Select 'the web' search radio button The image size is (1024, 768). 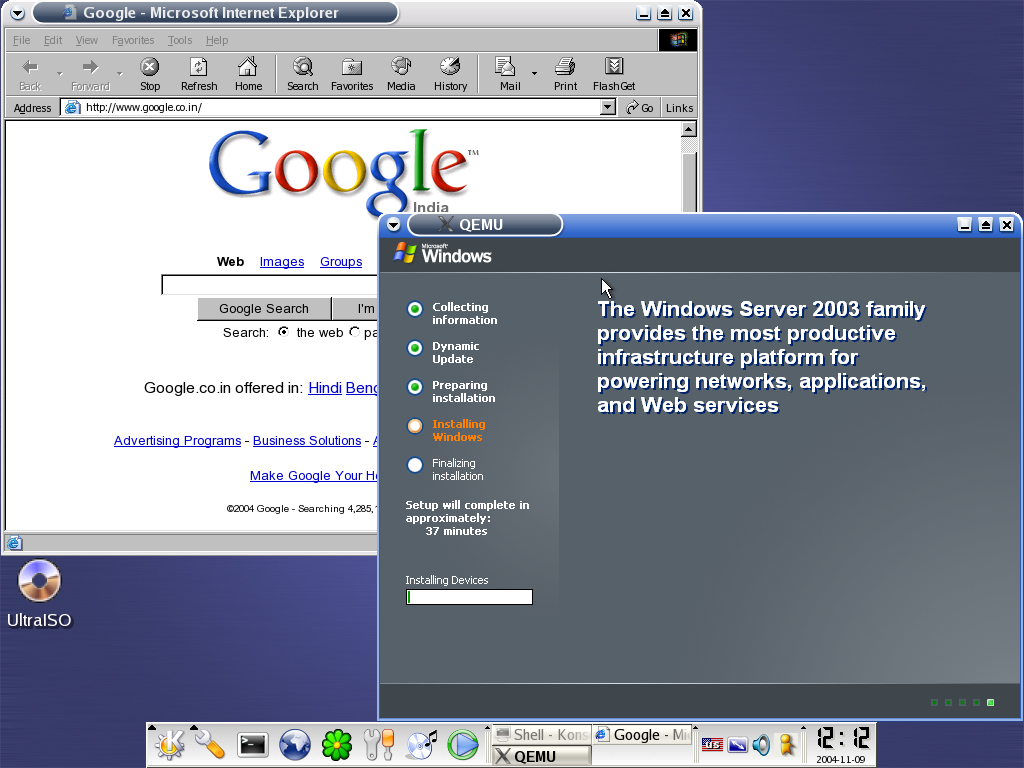coord(283,332)
